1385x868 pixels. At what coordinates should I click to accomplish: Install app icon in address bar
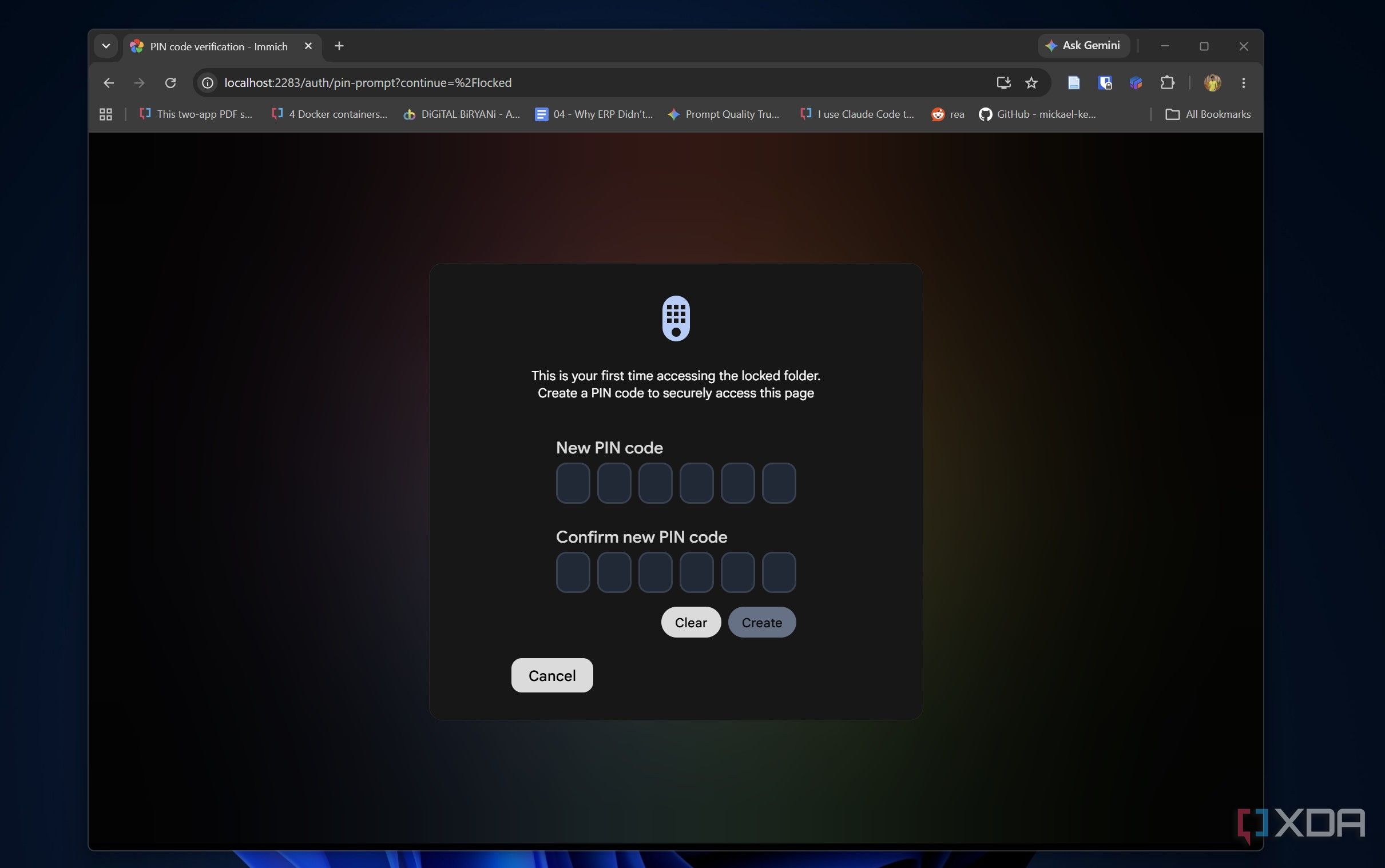pos(1003,83)
